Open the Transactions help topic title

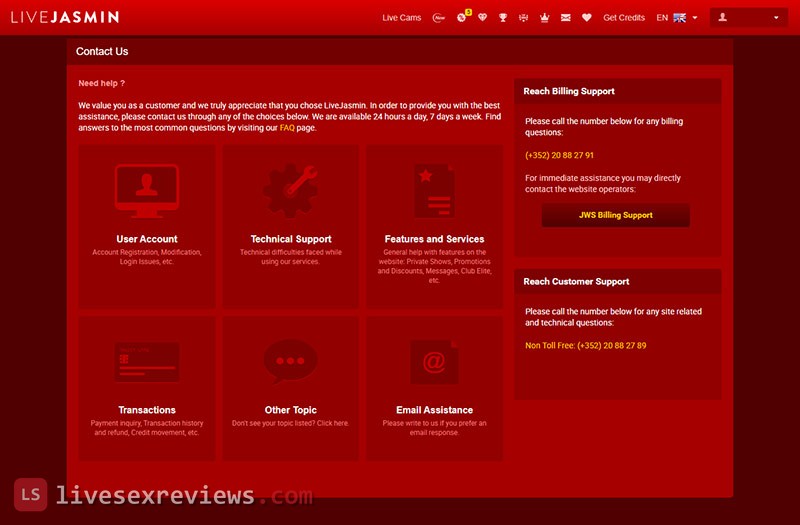click(x=147, y=410)
